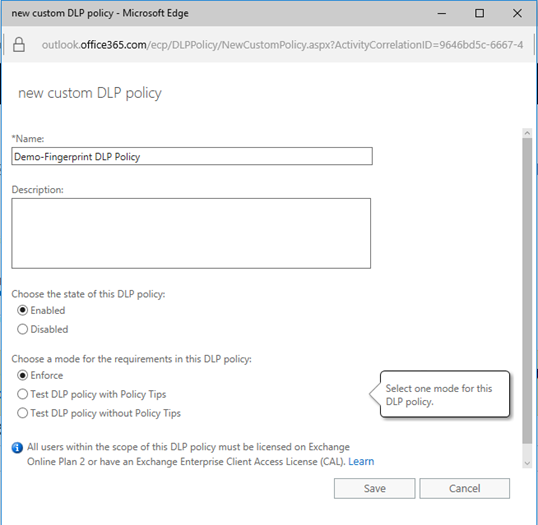This screenshot has height=525, width=538.
Task: Select Test DLP policy with Policy Tips
Action: point(23,394)
